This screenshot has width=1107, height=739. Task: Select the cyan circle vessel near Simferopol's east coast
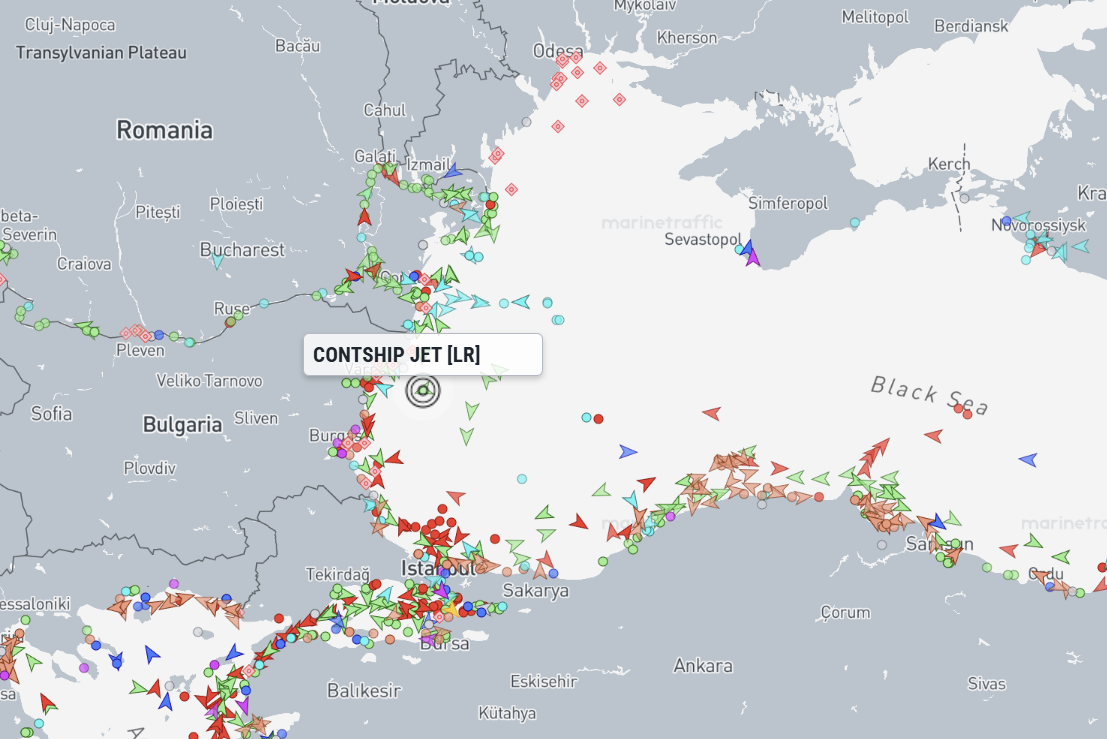855,222
